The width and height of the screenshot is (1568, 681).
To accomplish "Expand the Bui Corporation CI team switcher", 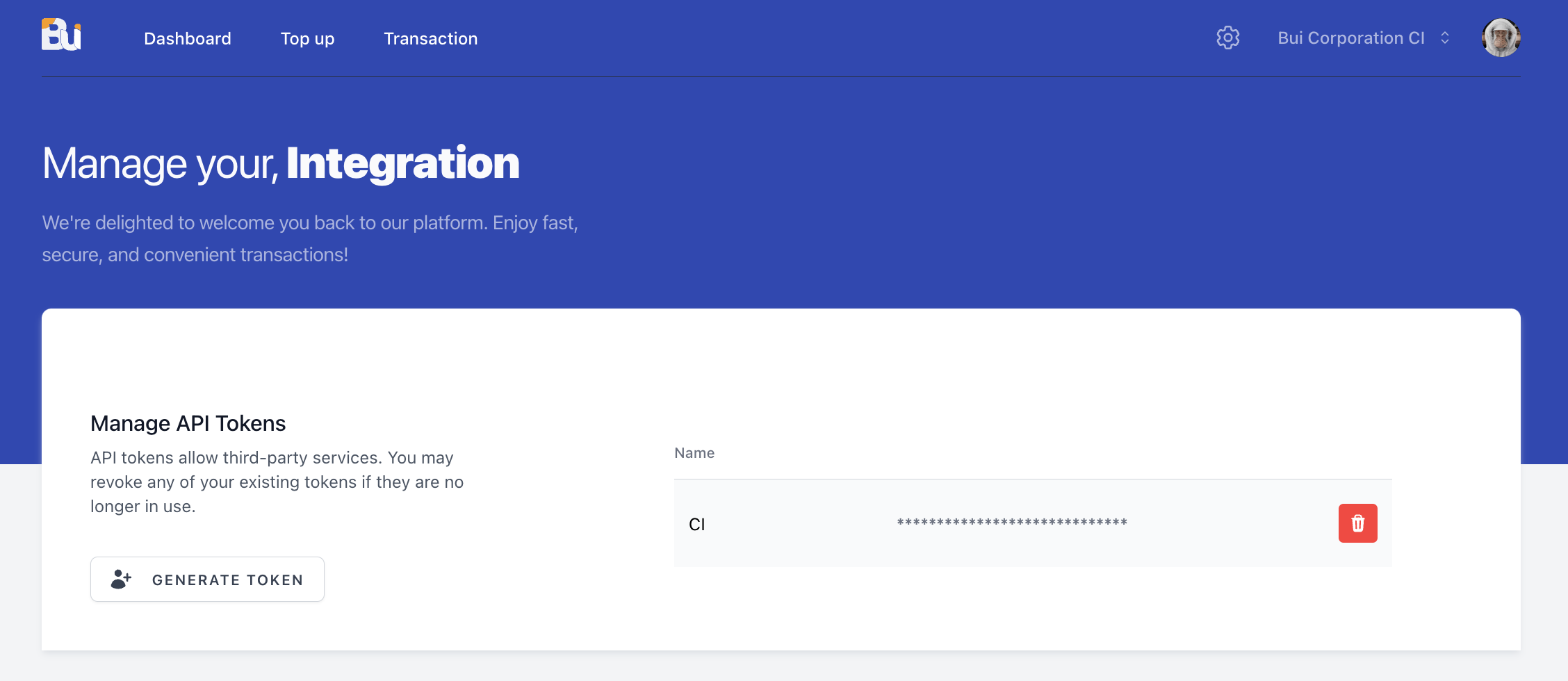I will coord(1351,38).
